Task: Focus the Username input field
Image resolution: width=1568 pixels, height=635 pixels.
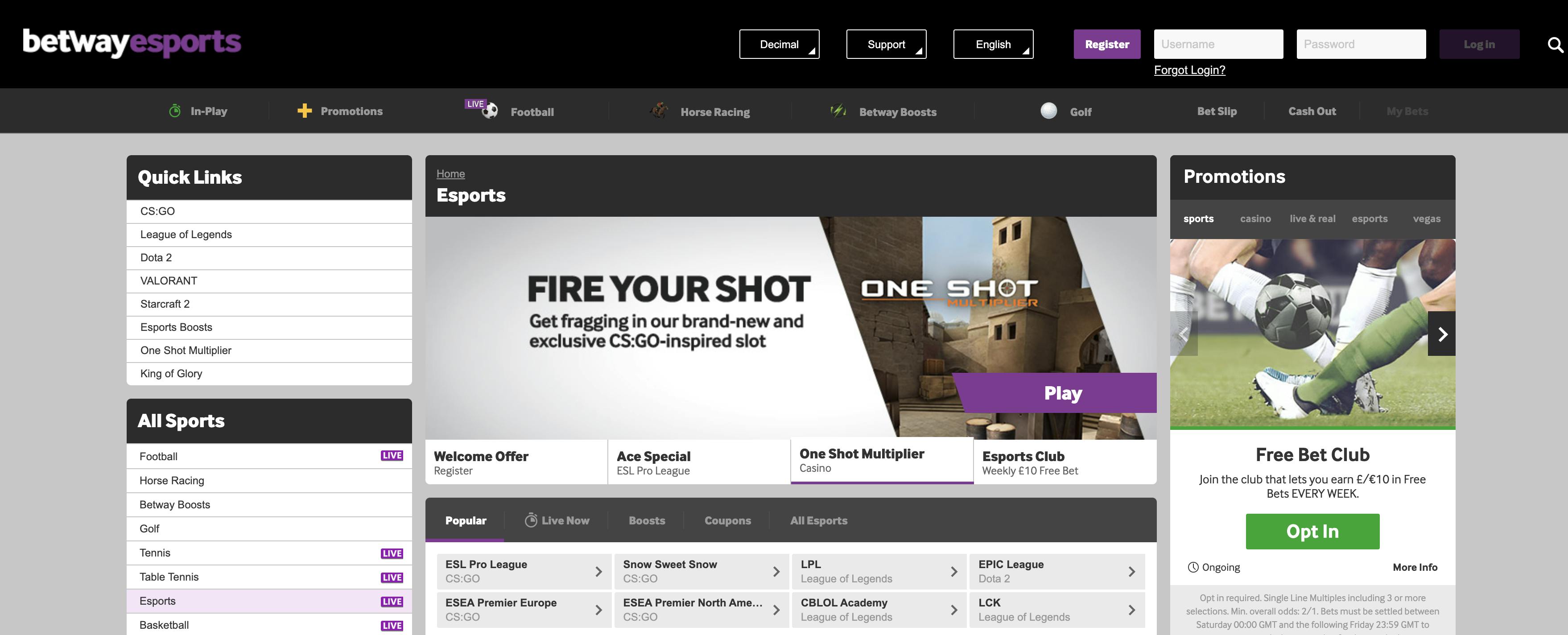Action: tap(1218, 45)
